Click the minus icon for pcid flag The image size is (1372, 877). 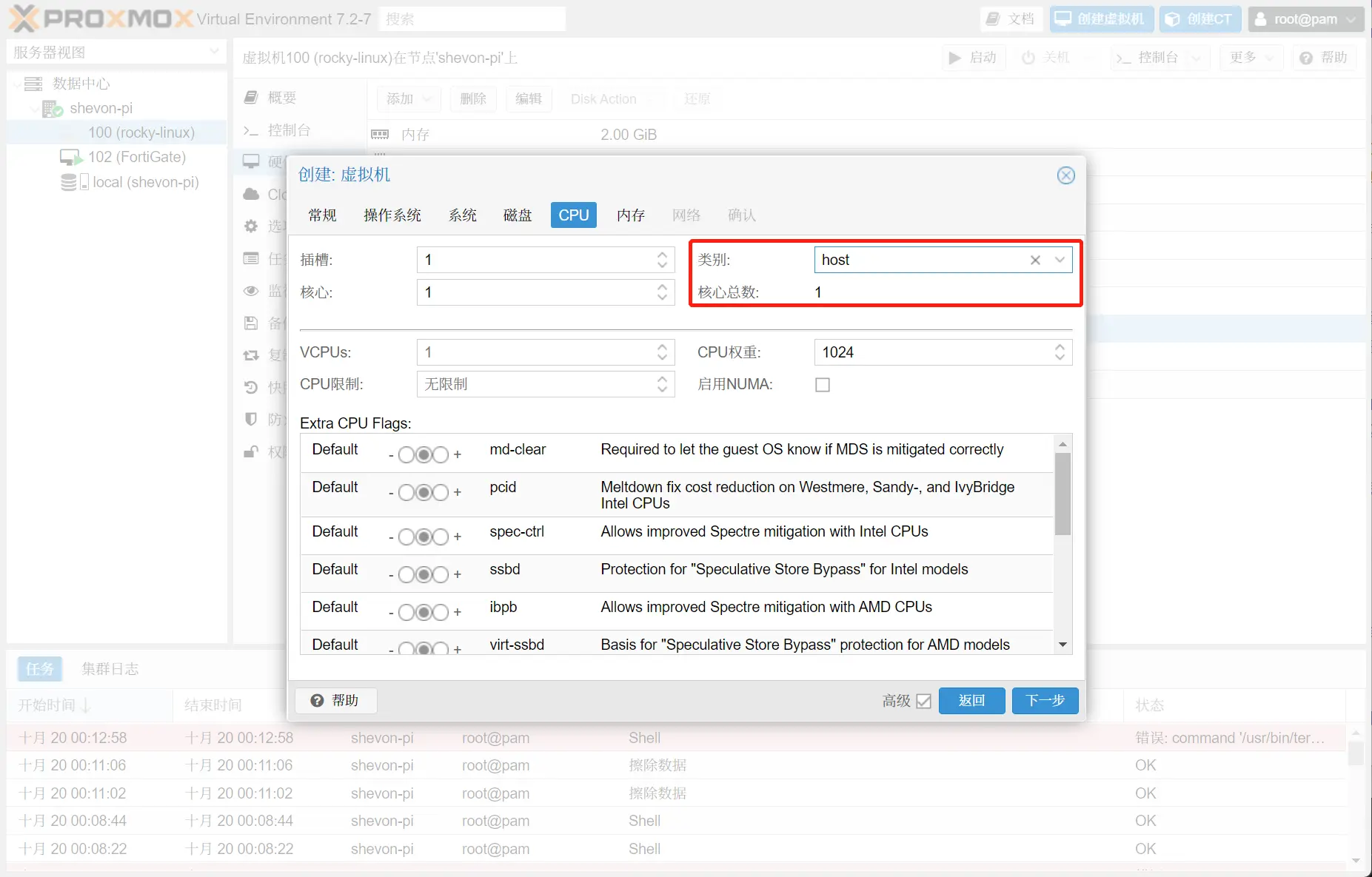coord(391,493)
